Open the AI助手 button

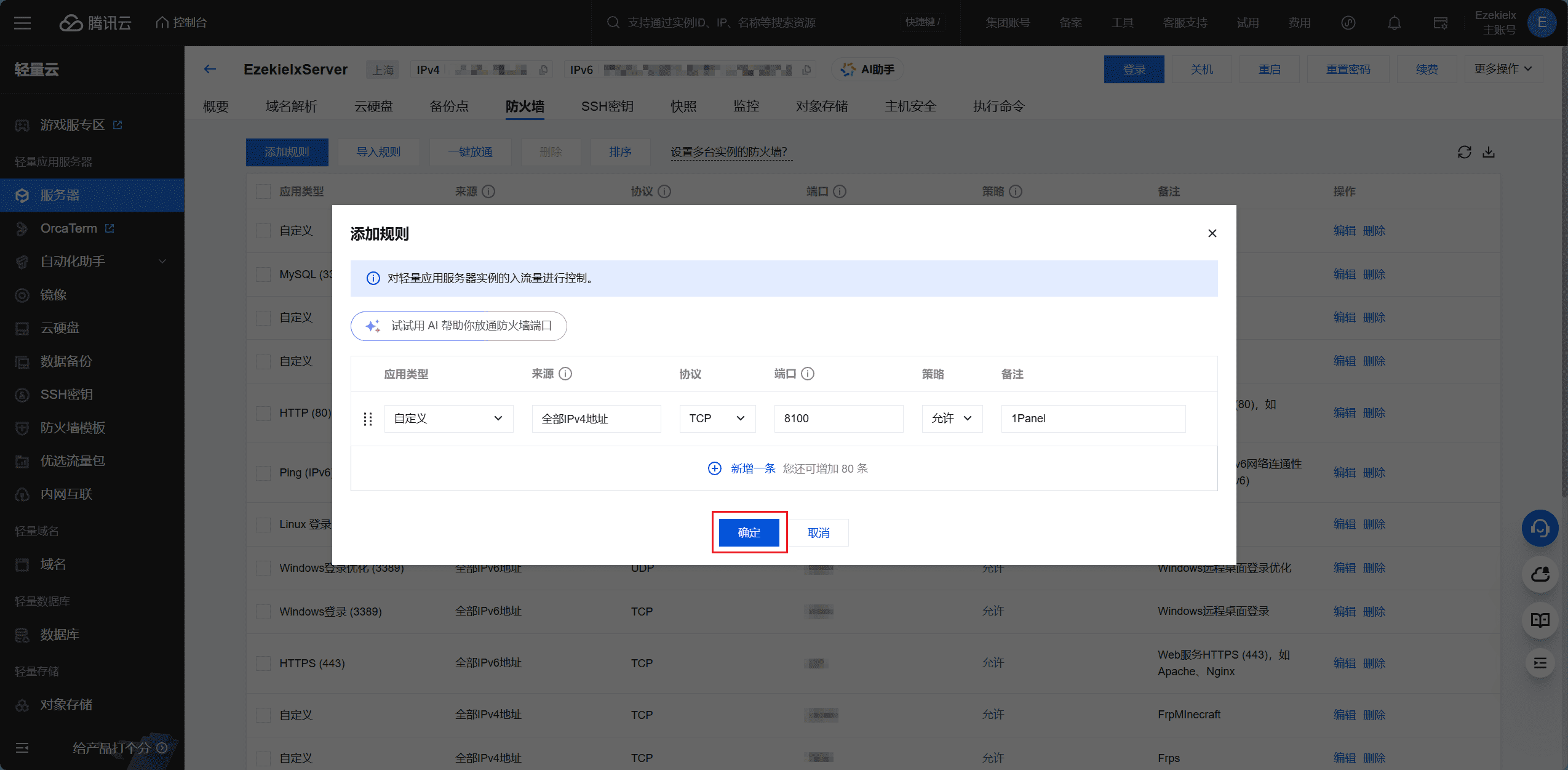coord(868,70)
